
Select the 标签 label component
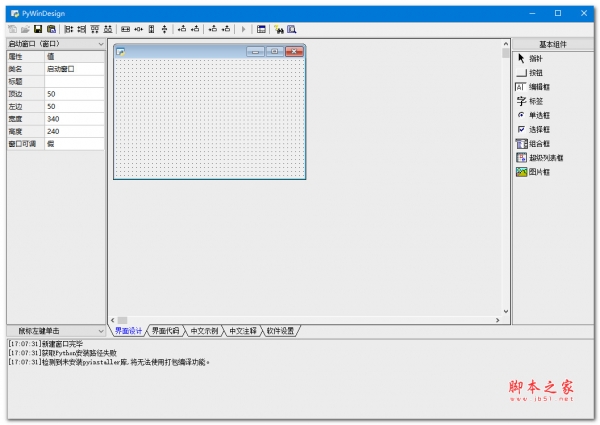530,101
